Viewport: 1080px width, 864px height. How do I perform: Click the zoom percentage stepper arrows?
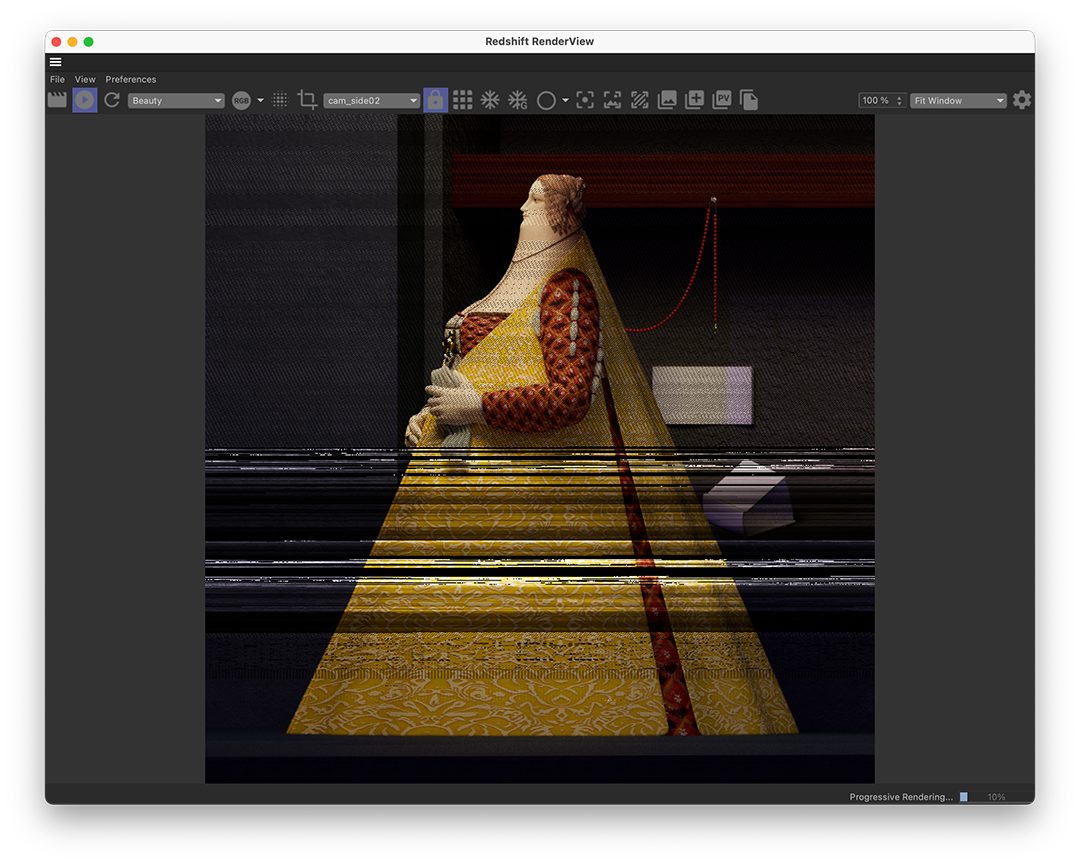900,101
